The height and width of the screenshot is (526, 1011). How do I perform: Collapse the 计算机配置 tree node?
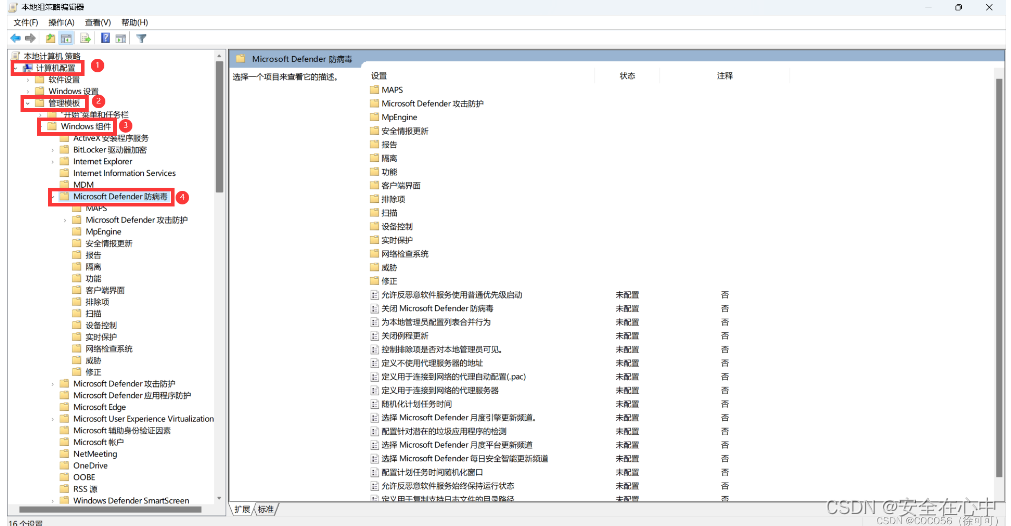pyautogui.click(x=15, y=68)
